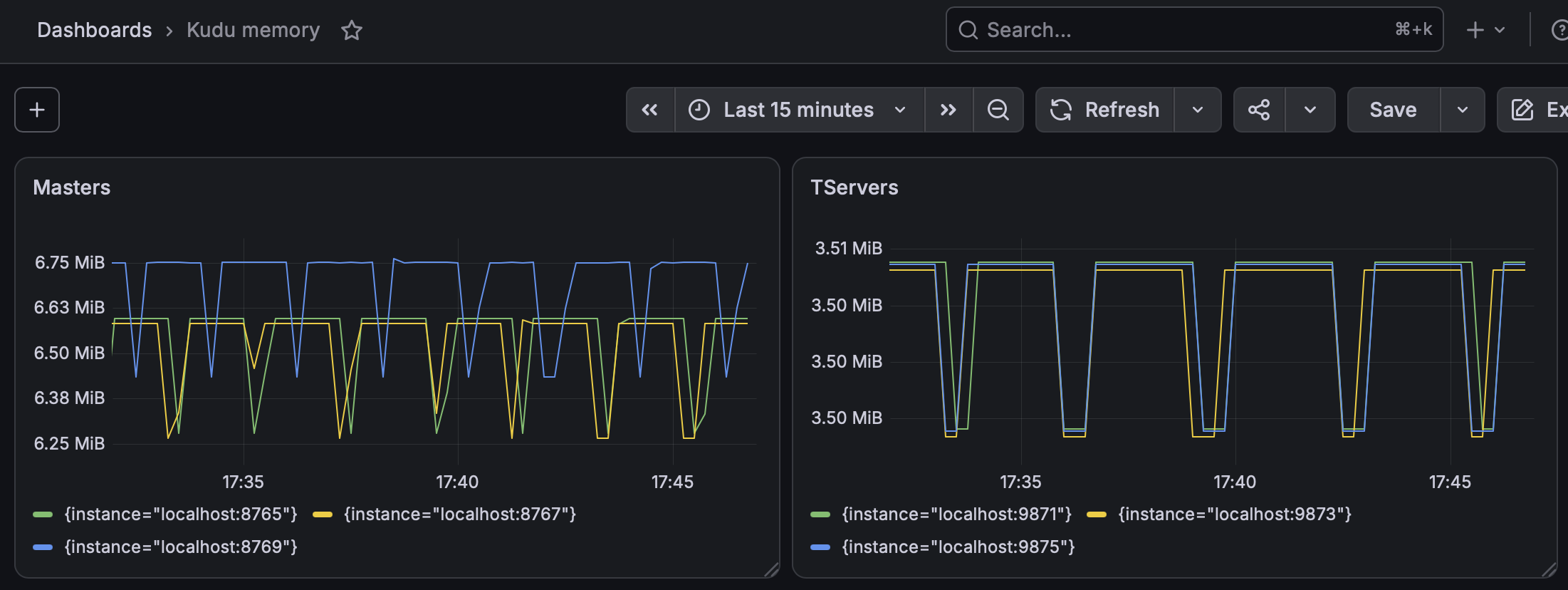This screenshot has height=590, width=1568.
Task: Expand the Save options dropdown arrow
Action: [x=1463, y=110]
